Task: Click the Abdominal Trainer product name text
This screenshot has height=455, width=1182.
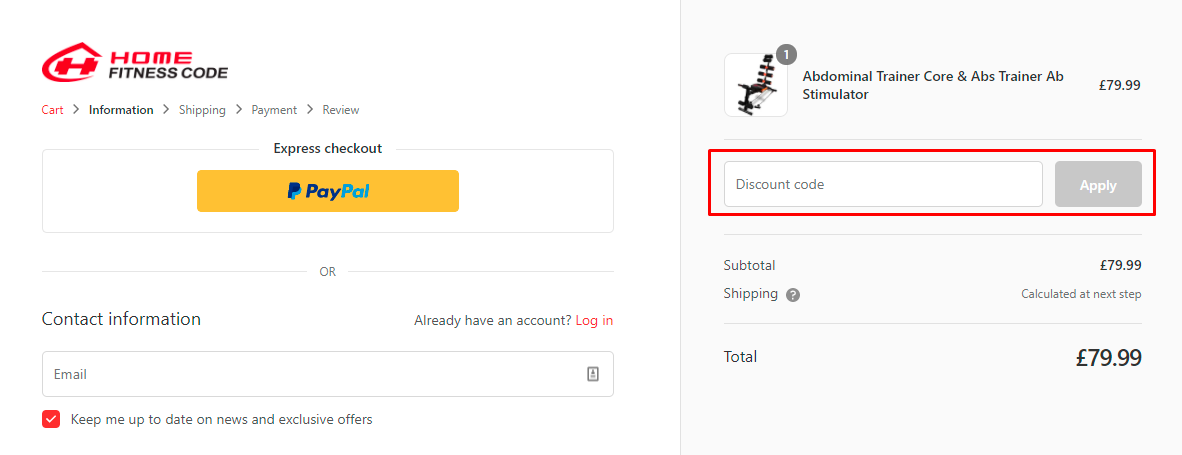Action: tap(933, 85)
